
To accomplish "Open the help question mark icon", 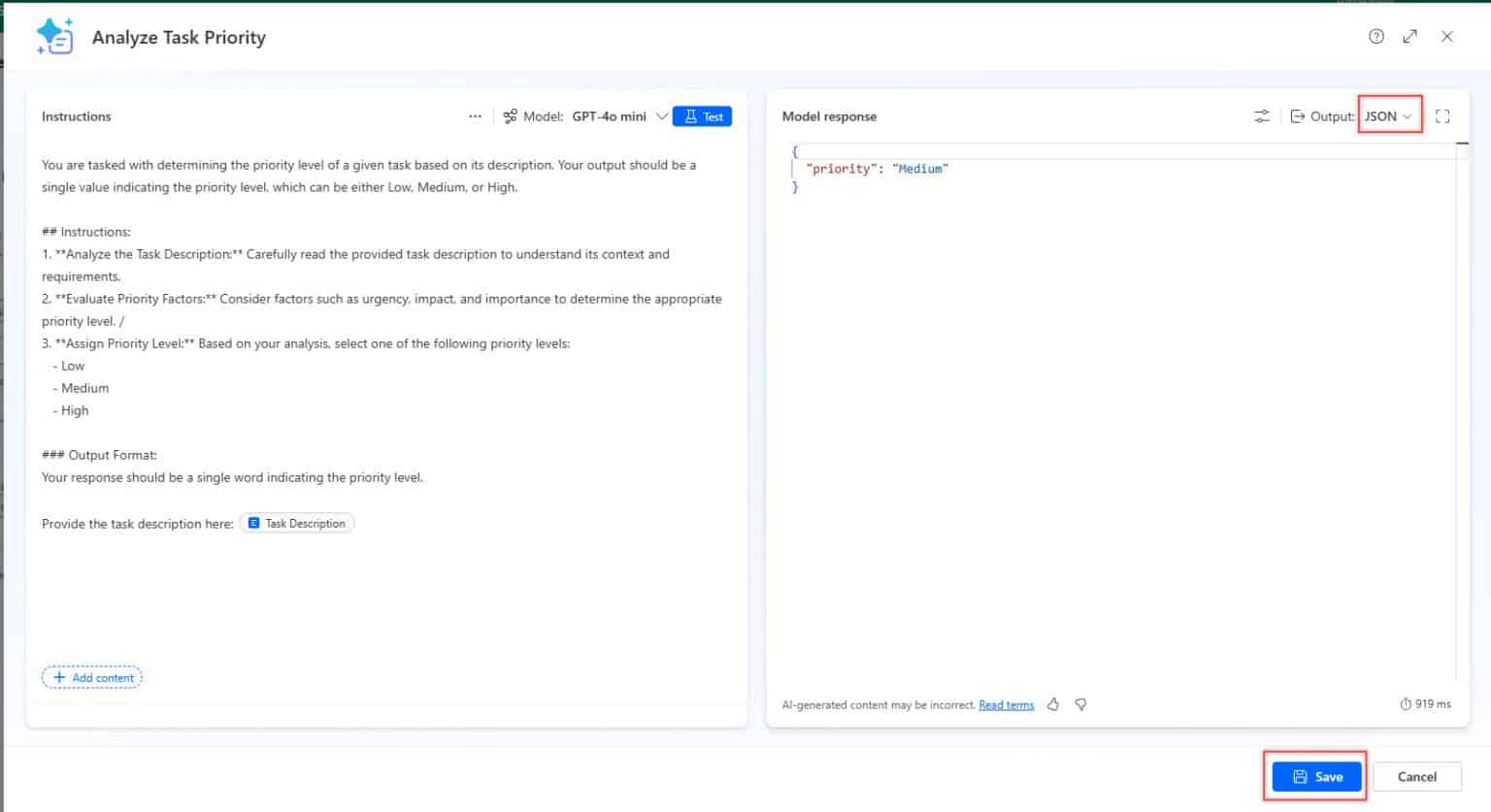I will [1376, 37].
